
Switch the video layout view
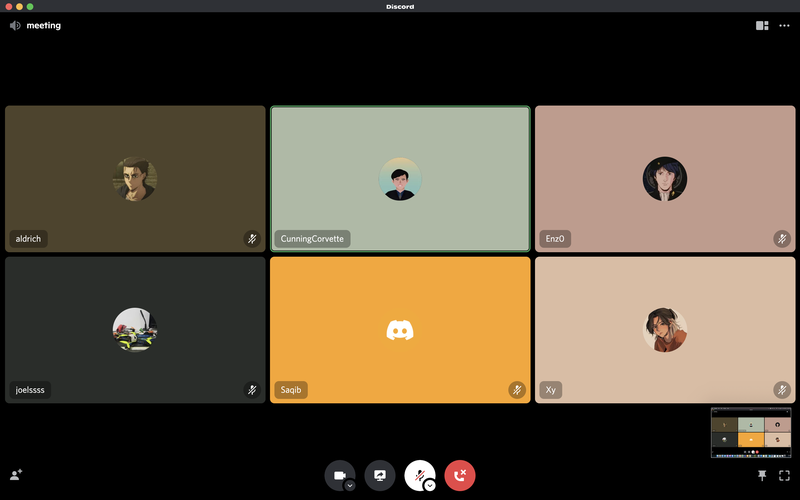point(762,25)
